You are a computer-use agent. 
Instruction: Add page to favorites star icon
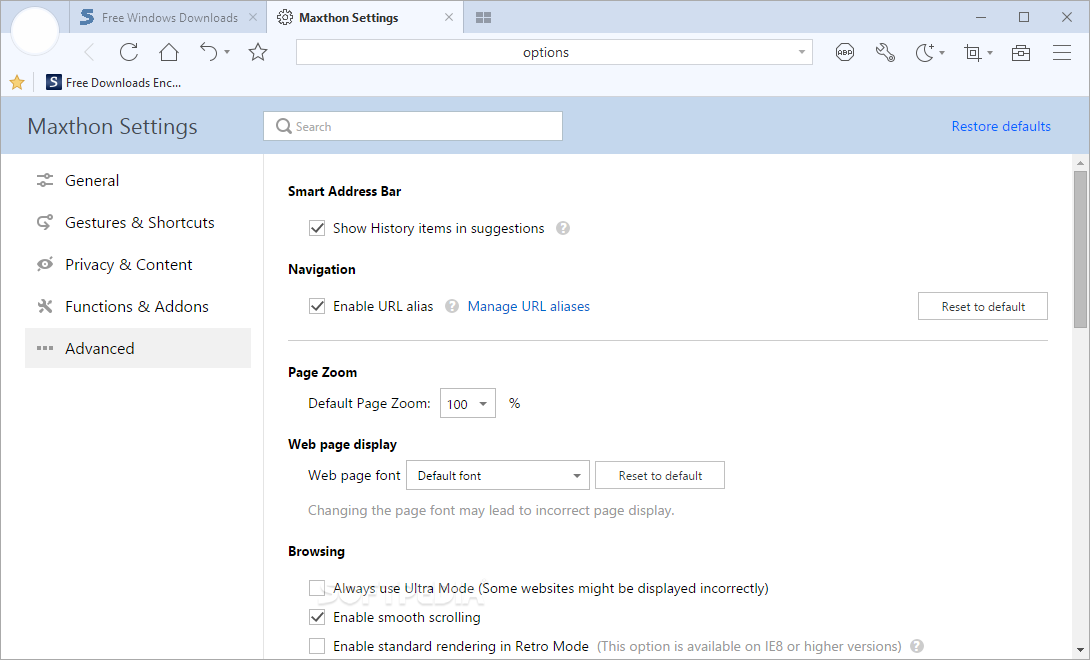[x=258, y=52]
